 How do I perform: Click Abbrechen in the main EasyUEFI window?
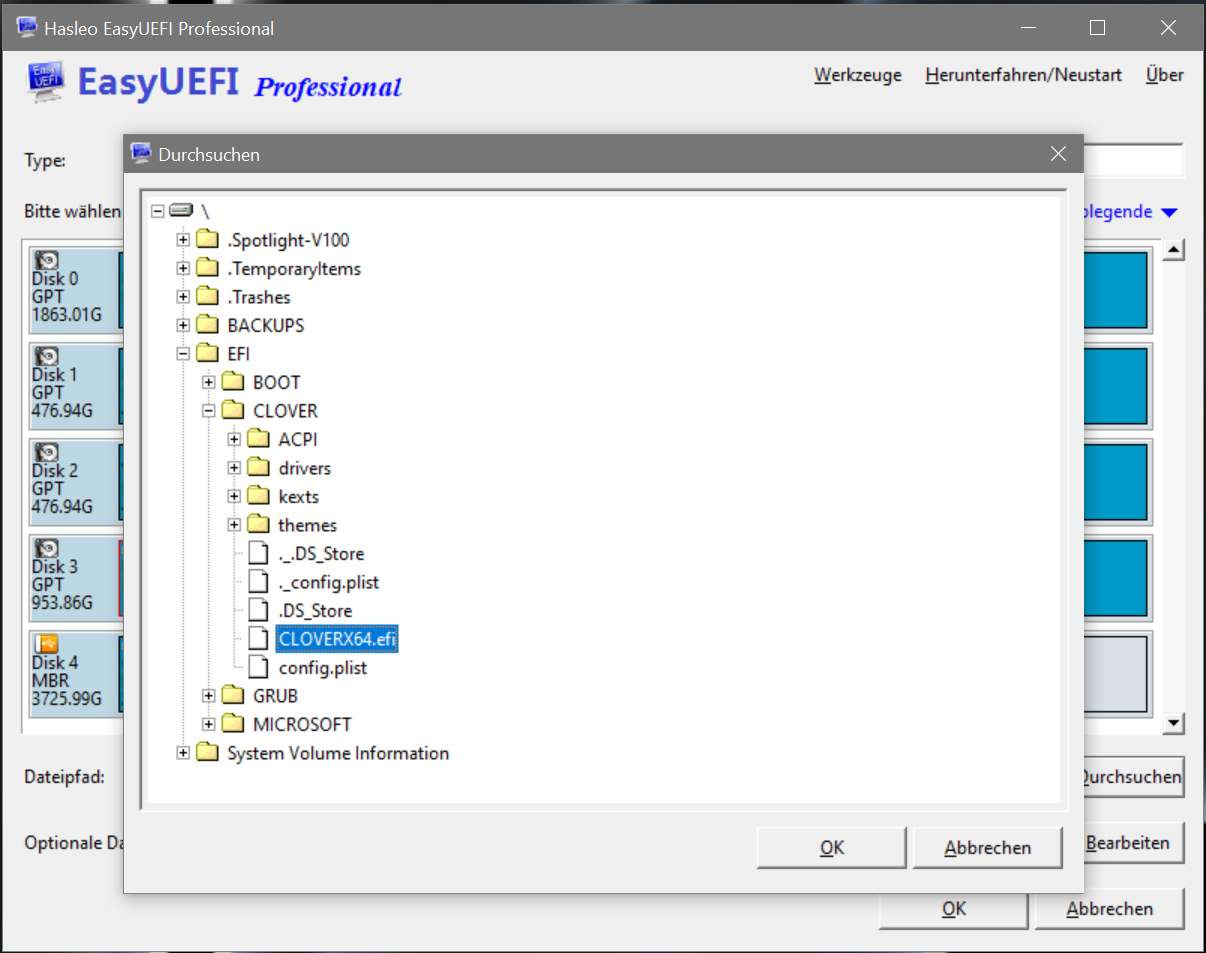click(1110, 909)
